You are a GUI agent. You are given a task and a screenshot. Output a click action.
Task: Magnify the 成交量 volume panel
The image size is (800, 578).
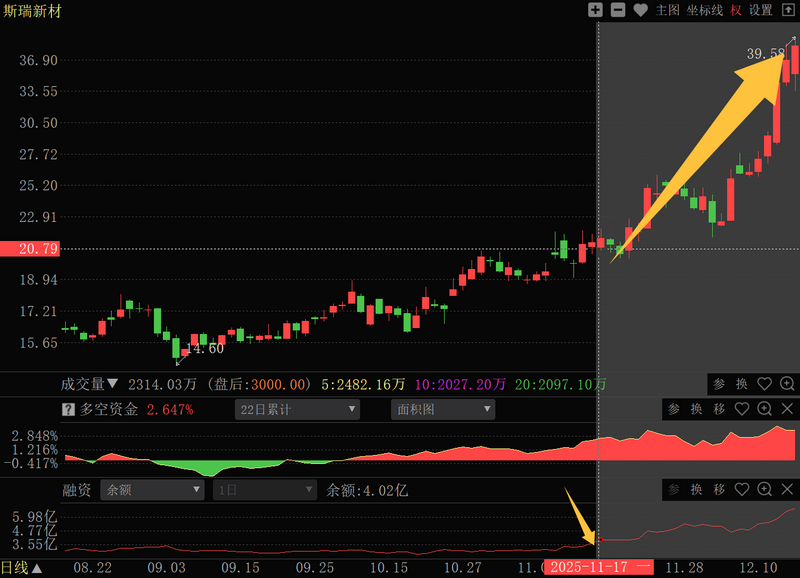pyautogui.click(x=787, y=384)
